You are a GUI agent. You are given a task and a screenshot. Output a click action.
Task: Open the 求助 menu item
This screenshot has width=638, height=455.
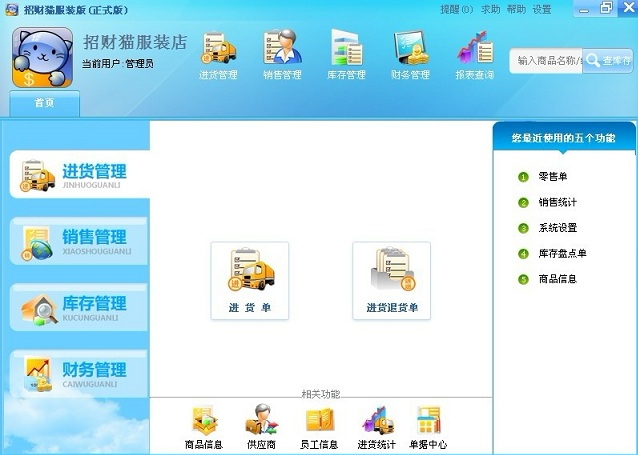point(491,9)
